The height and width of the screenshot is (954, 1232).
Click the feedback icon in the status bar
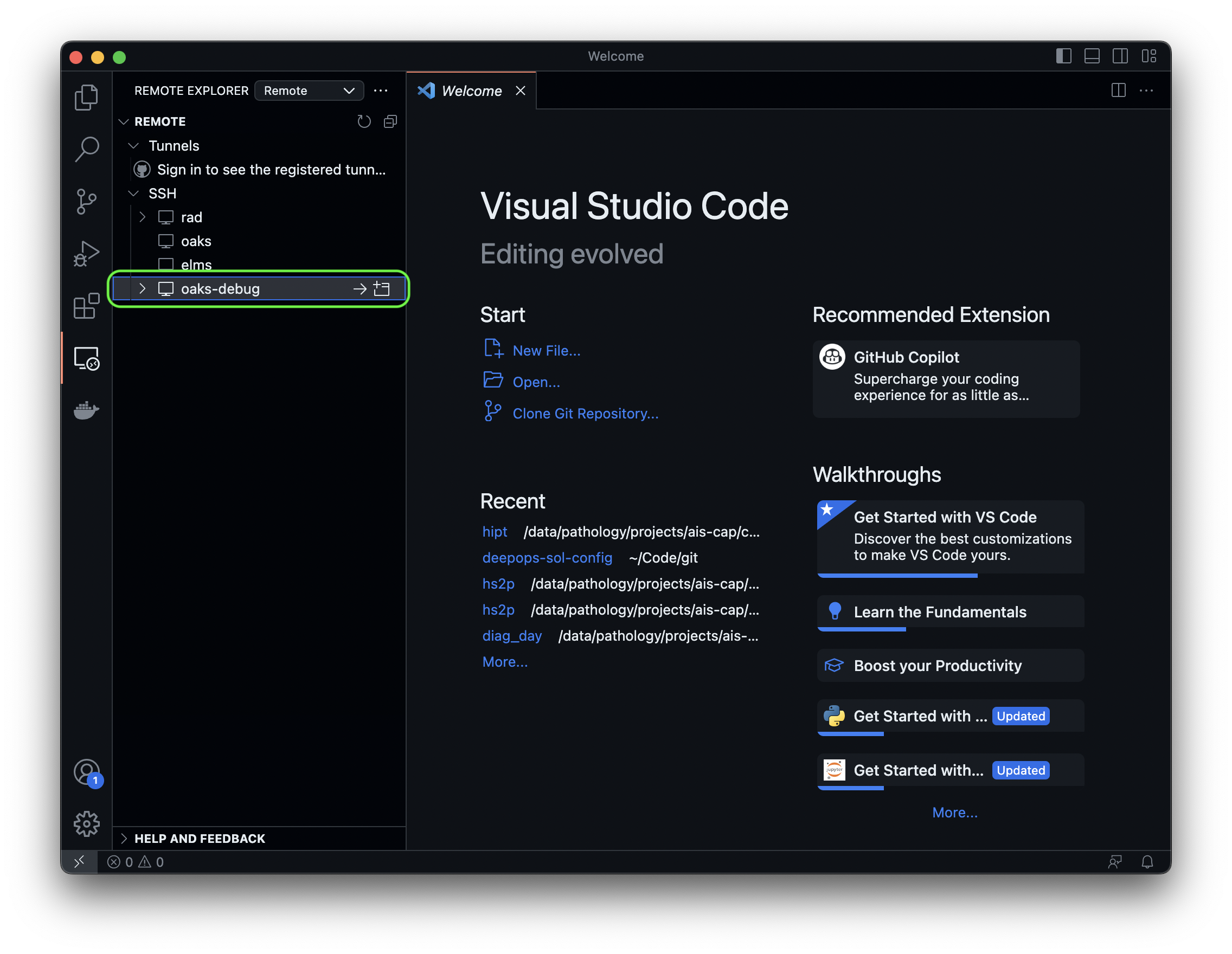pos(1115,861)
